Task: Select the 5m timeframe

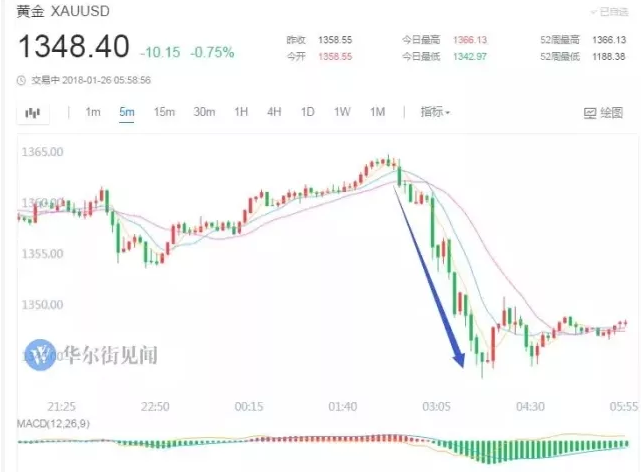Action: [126, 112]
